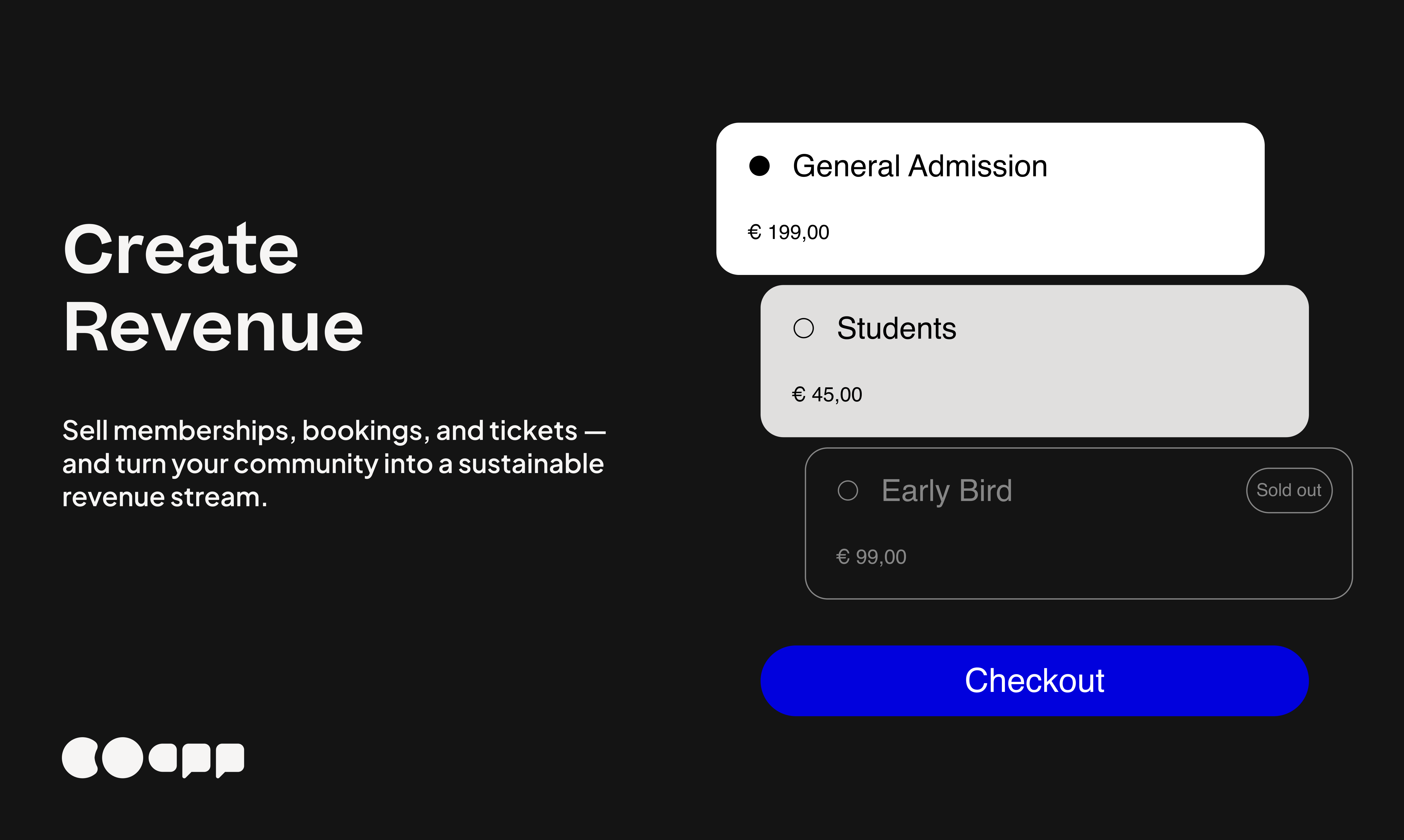Select the Students radio button
Screen dimensions: 1404x840
click(x=803, y=328)
